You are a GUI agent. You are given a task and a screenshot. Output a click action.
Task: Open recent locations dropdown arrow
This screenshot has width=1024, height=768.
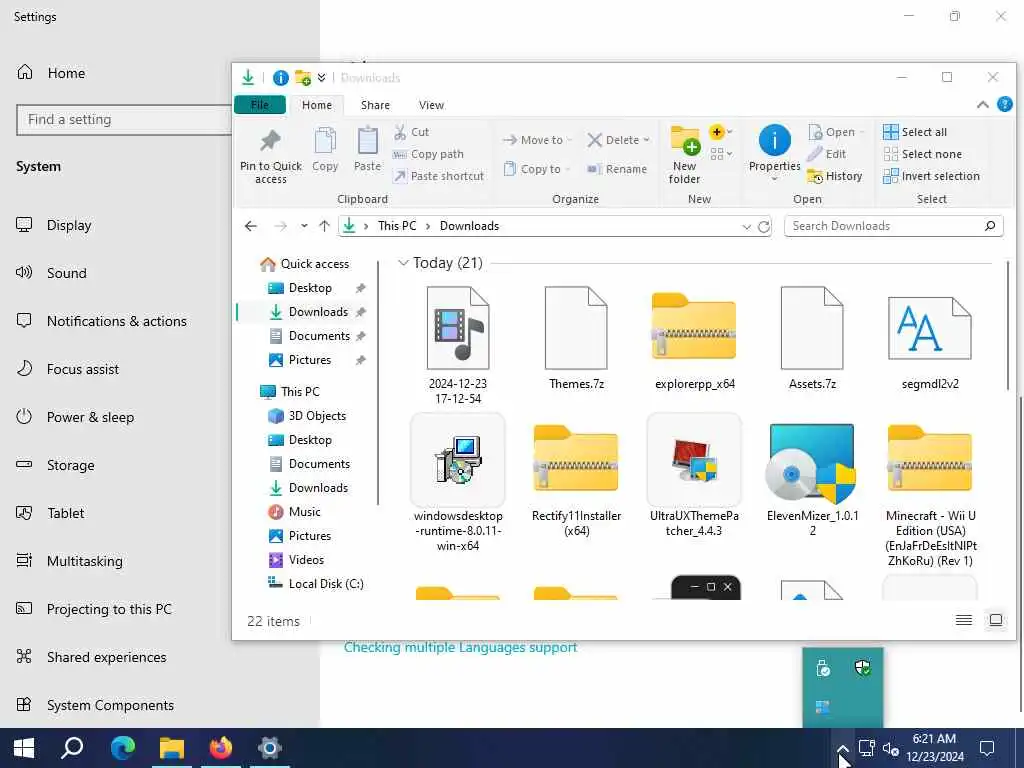(x=304, y=226)
